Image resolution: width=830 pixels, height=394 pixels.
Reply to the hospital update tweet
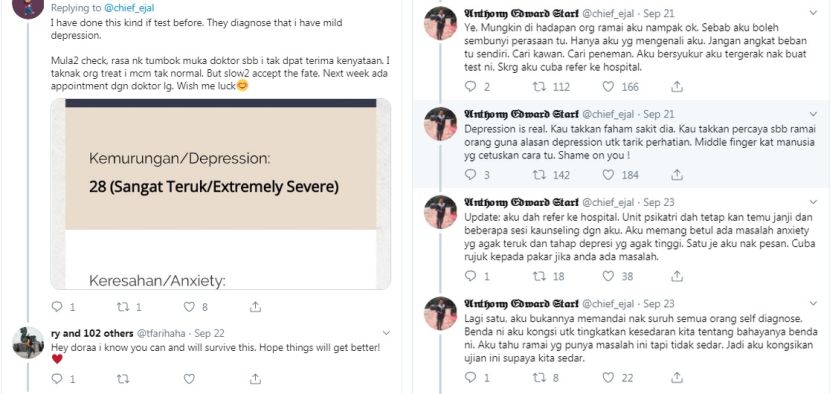coord(471,276)
